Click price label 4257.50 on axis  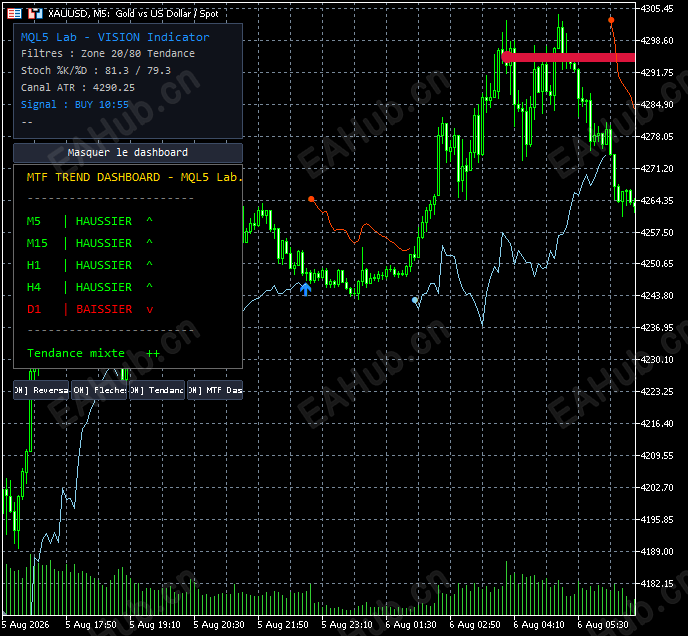coord(657,232)
